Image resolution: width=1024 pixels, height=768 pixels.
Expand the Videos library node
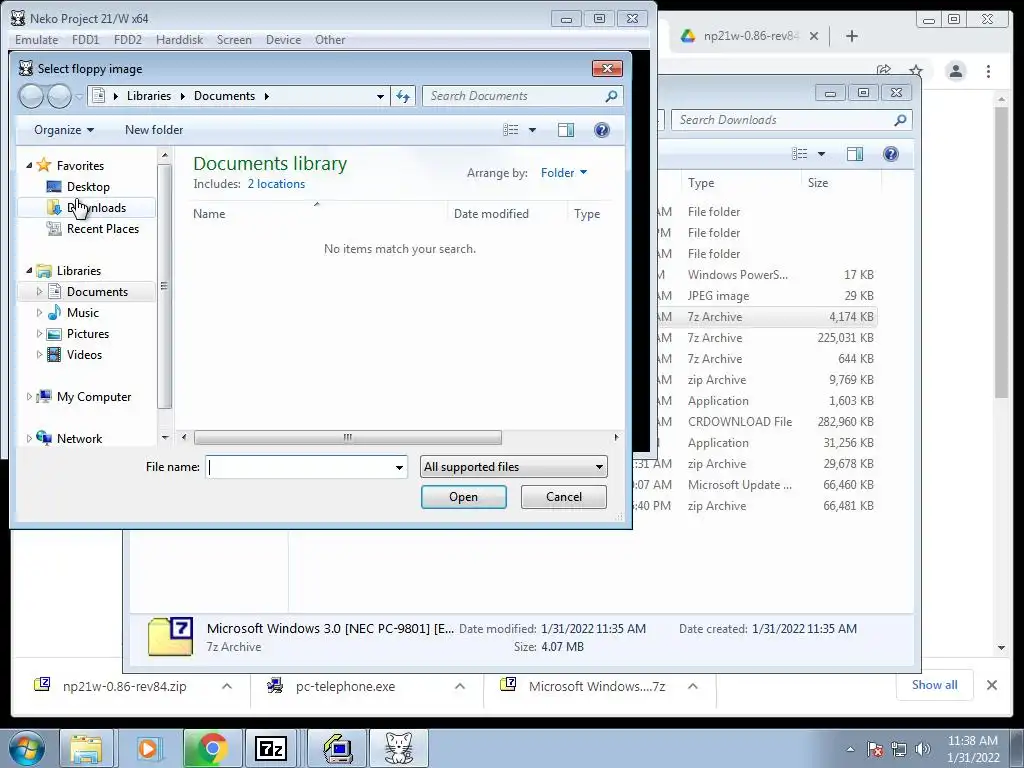39,355
